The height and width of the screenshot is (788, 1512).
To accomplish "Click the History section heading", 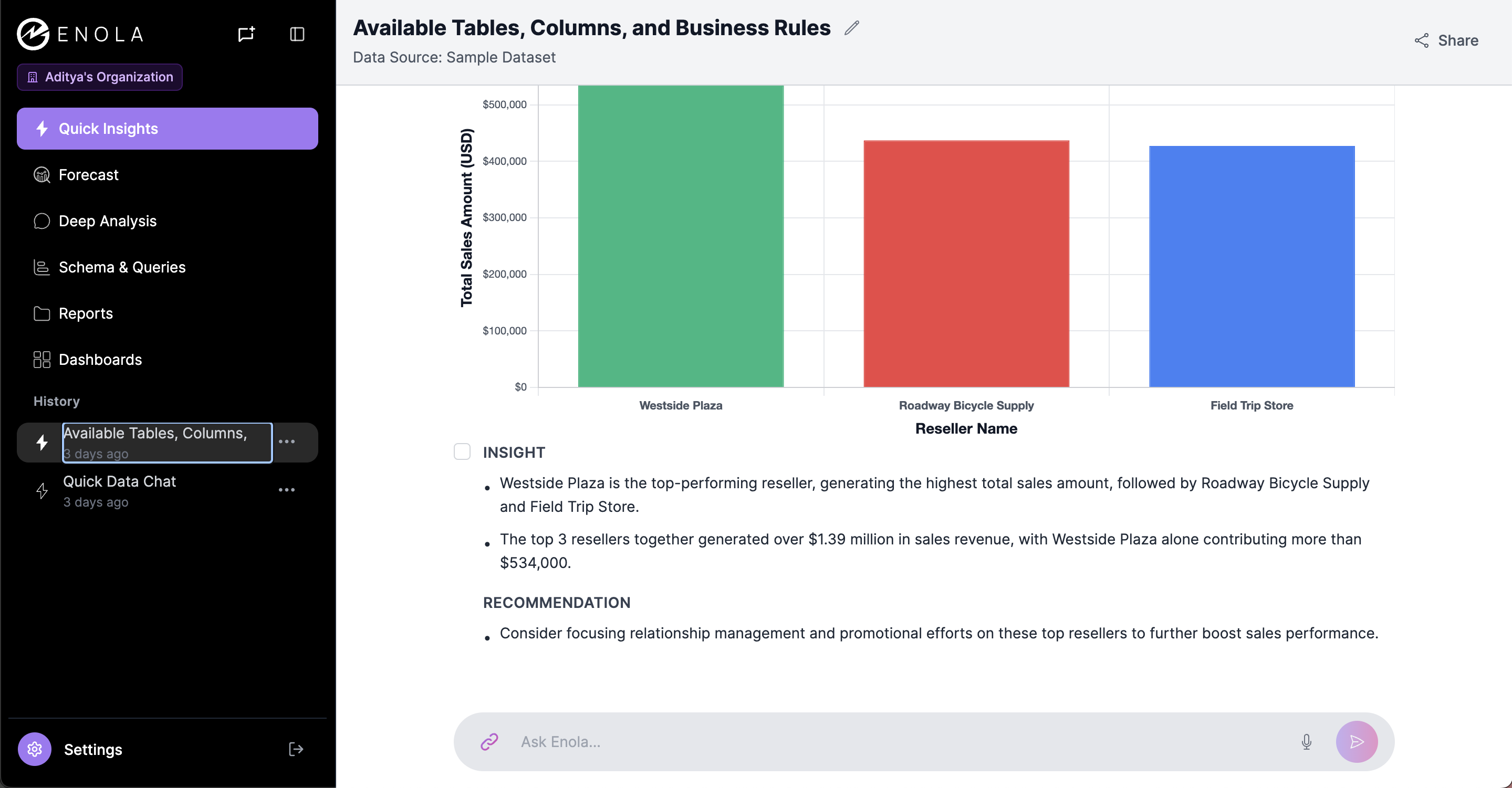I will [x=56, y=401].
